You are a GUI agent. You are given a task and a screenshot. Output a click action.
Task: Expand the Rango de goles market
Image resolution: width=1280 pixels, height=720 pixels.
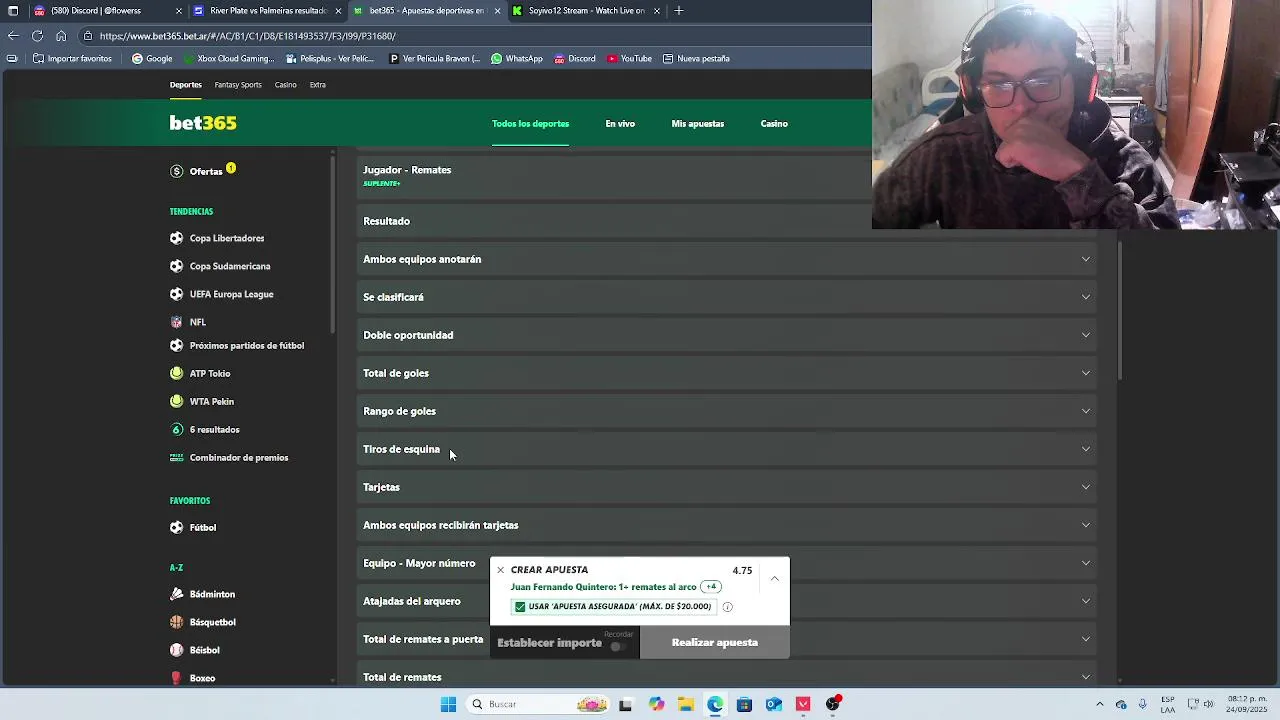pos(727,411)
